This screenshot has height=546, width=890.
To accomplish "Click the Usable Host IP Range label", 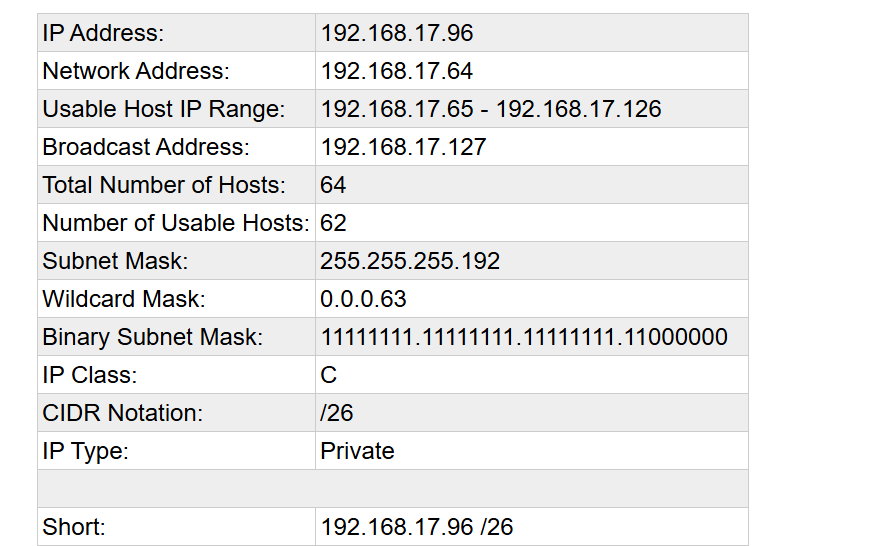I will tap(163, 109).
